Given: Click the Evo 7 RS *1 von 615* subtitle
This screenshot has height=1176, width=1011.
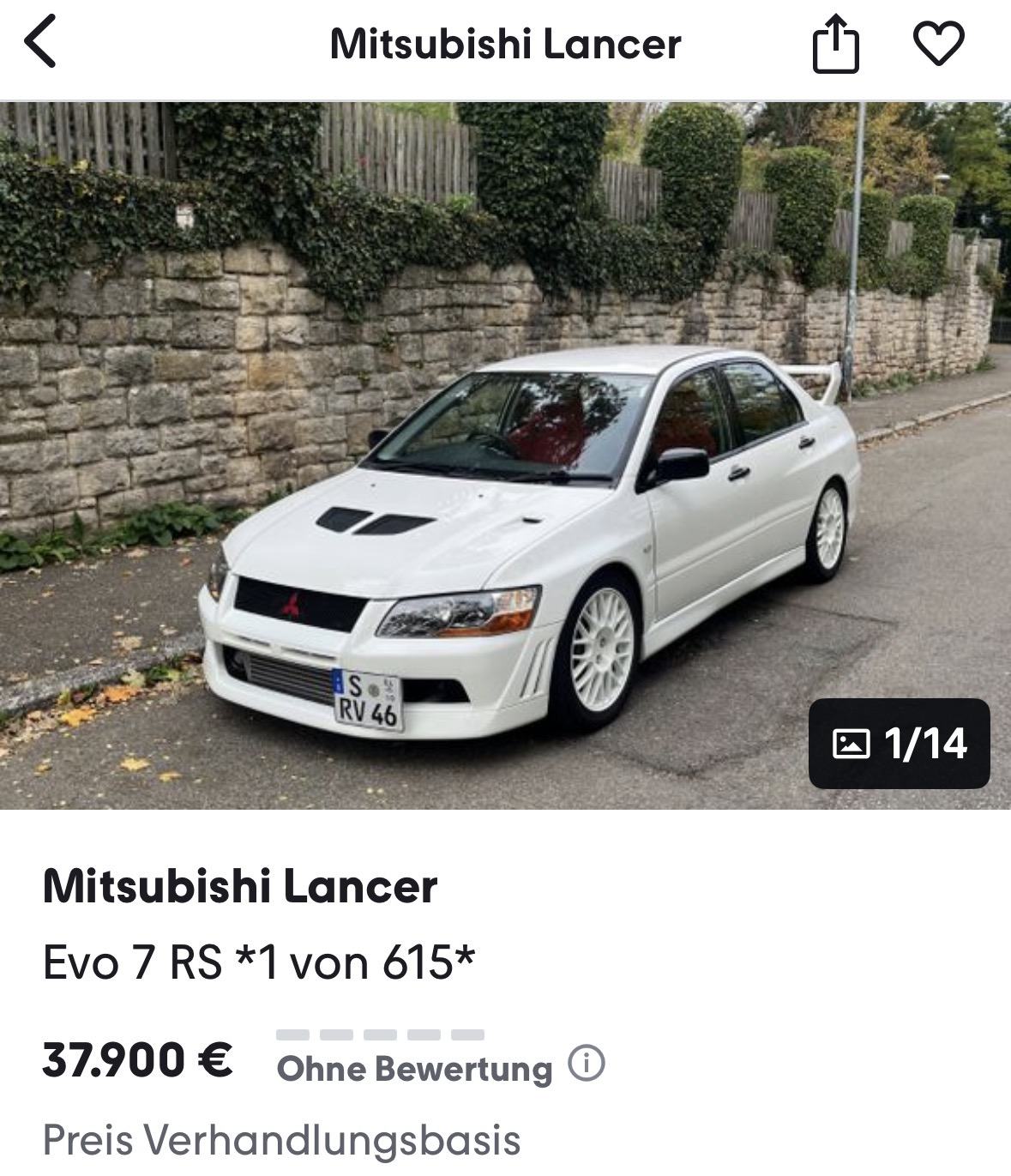Looking at the screenshot, I should click(259, 962).
